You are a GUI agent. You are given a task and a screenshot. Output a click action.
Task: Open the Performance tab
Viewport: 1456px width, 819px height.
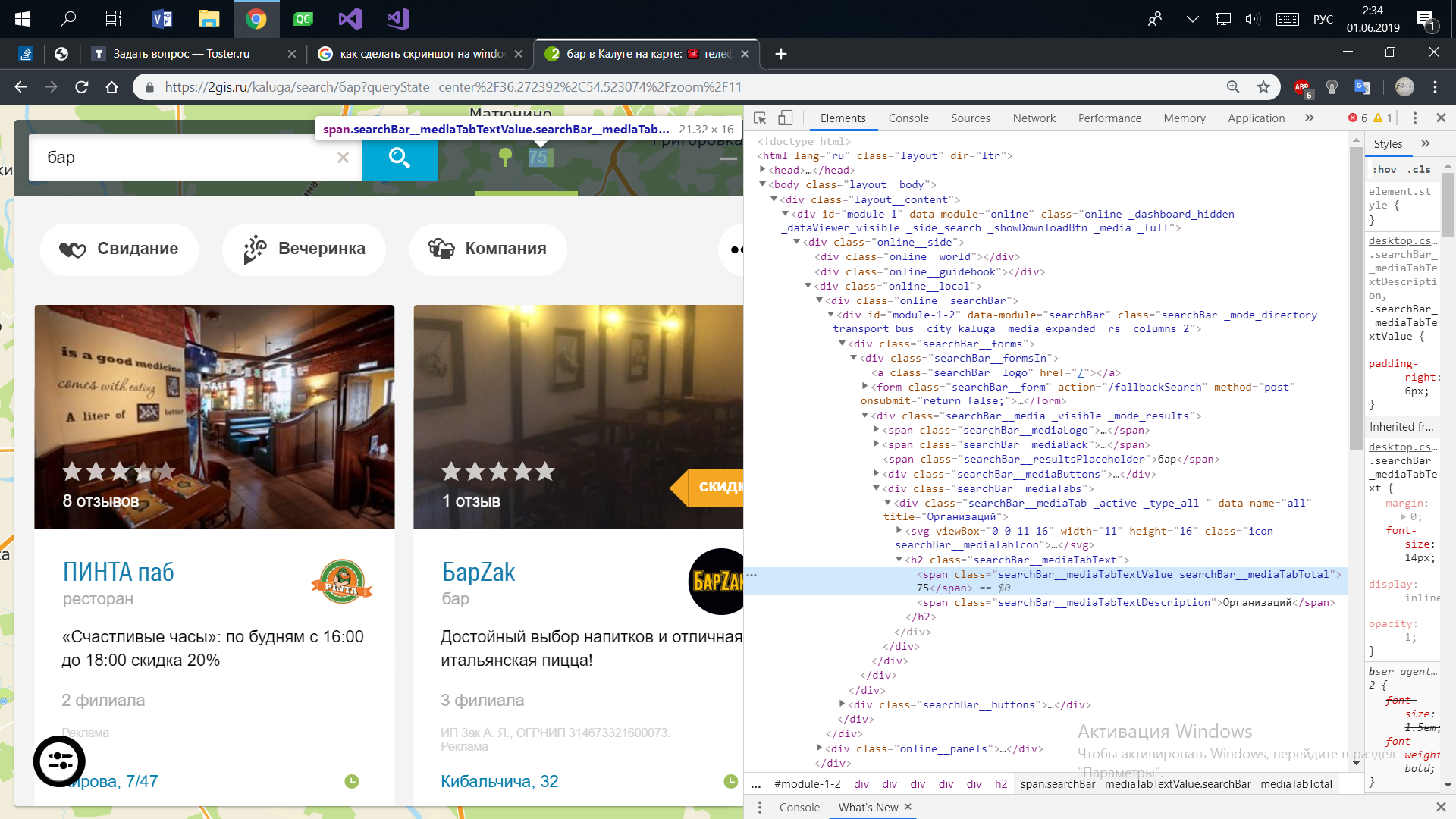tap(1109, 118)
